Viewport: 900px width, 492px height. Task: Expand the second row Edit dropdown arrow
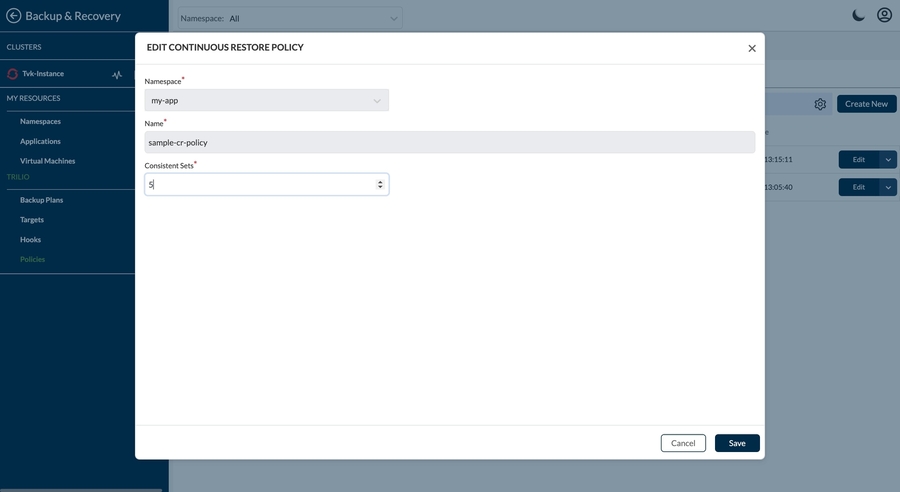coord(888,187)
